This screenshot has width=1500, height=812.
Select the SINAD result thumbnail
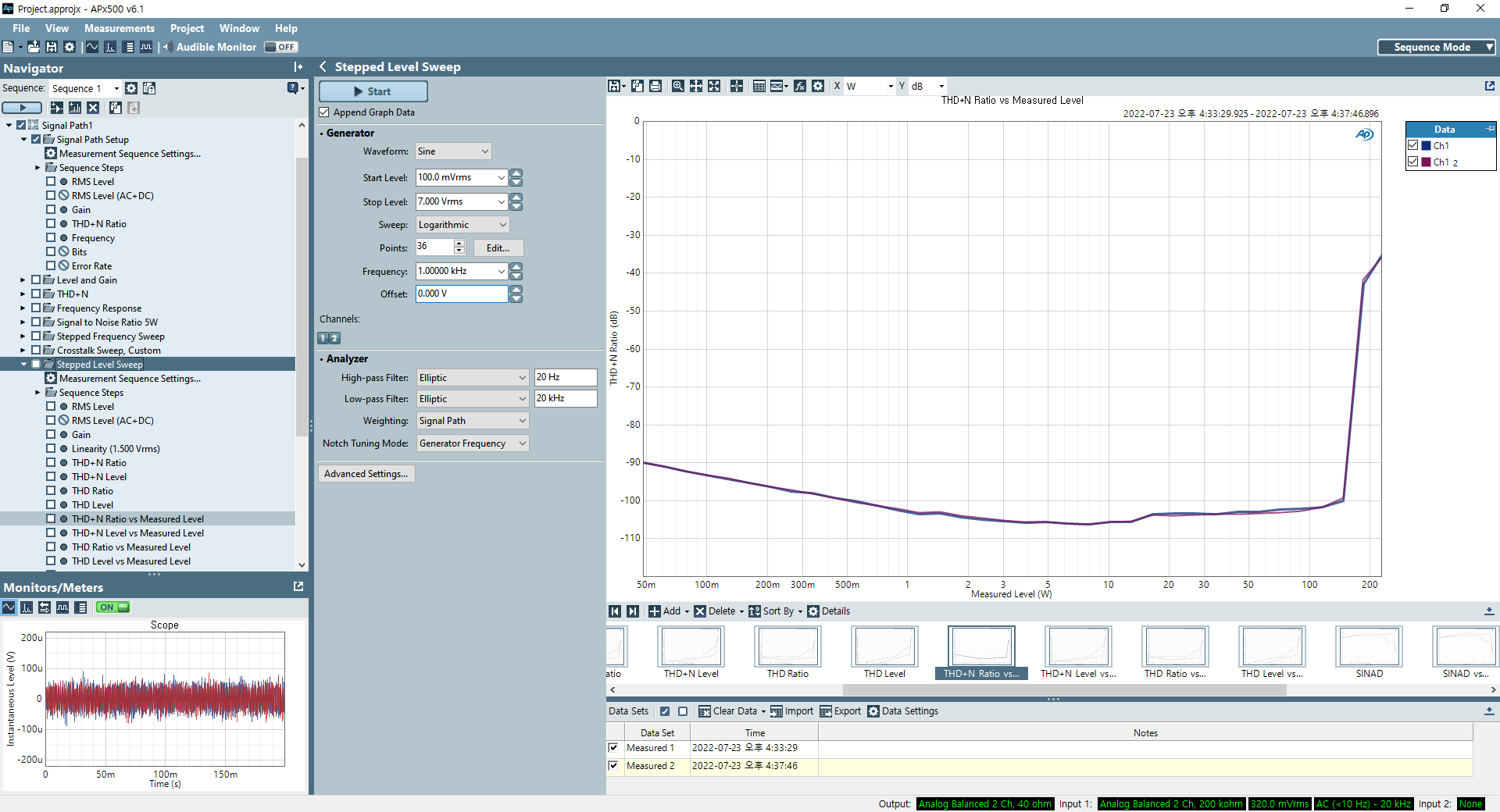(1369, 652)
